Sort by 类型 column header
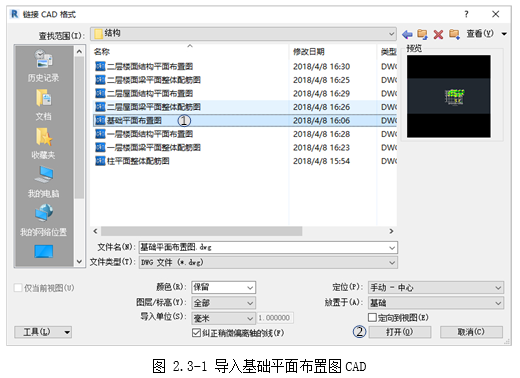This screenshot has height=378, width=520. [x=389, y=52]
